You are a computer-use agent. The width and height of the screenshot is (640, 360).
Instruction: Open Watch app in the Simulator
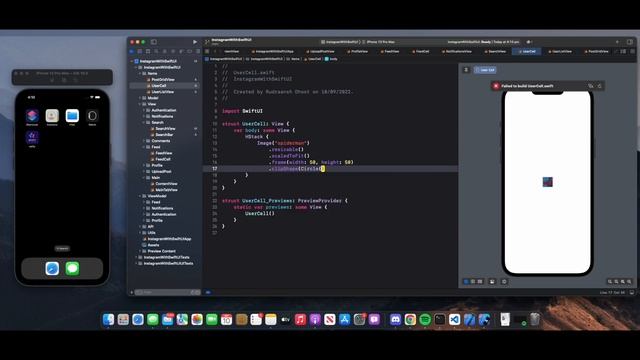(92, 116)
